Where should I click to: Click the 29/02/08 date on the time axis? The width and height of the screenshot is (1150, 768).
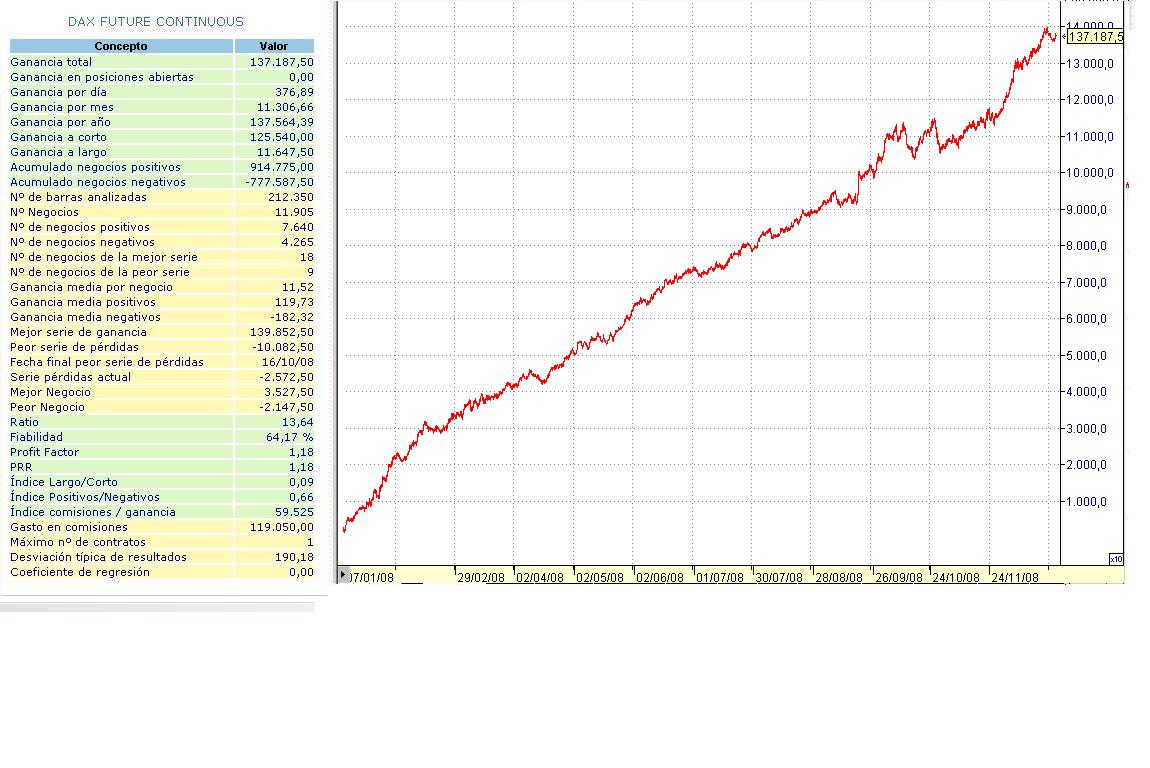481,577
